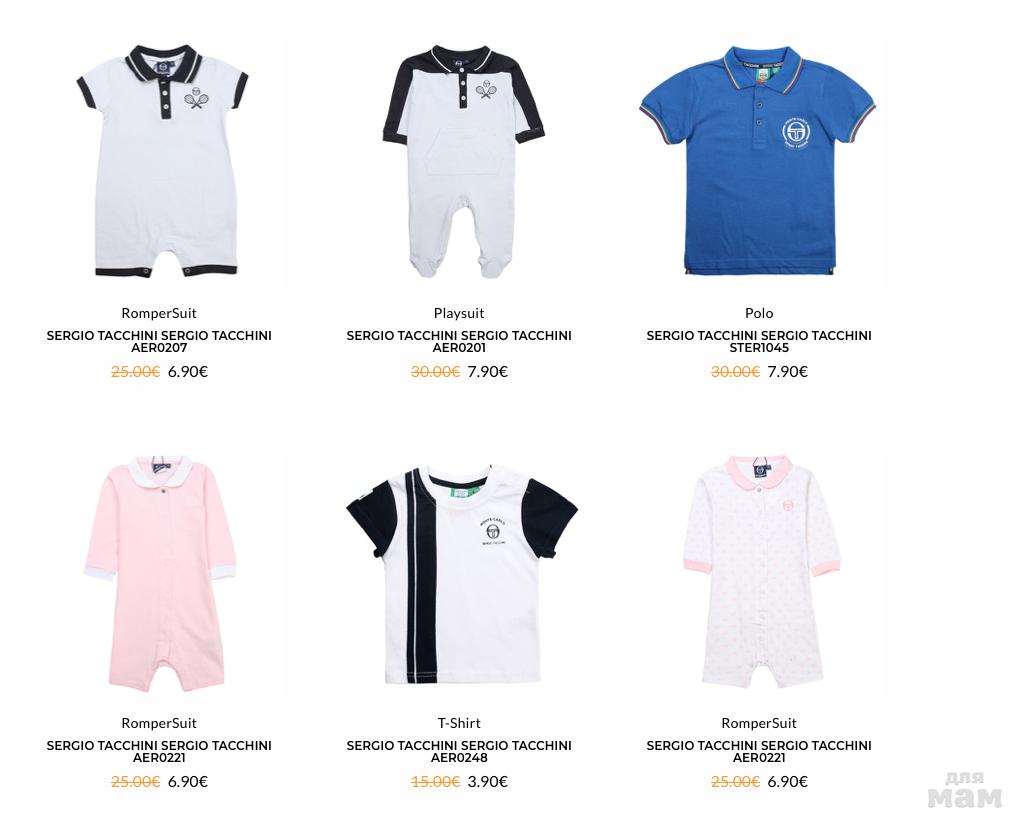Open the white and navy romper AER0207 image

(162, 160)
